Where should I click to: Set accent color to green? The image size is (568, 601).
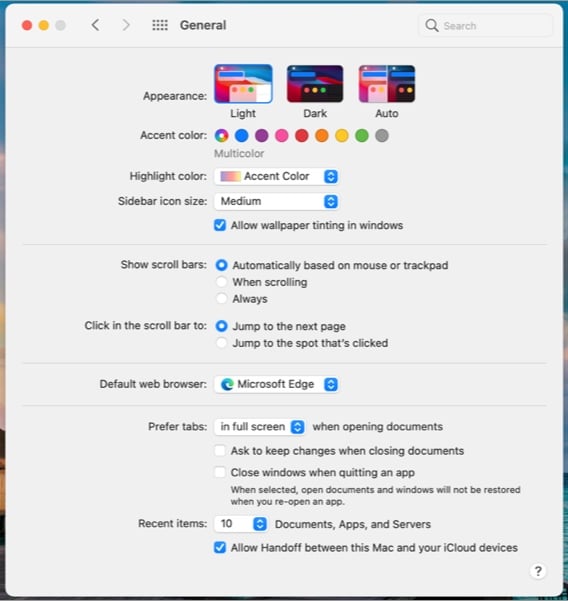[x=362, y=135]
